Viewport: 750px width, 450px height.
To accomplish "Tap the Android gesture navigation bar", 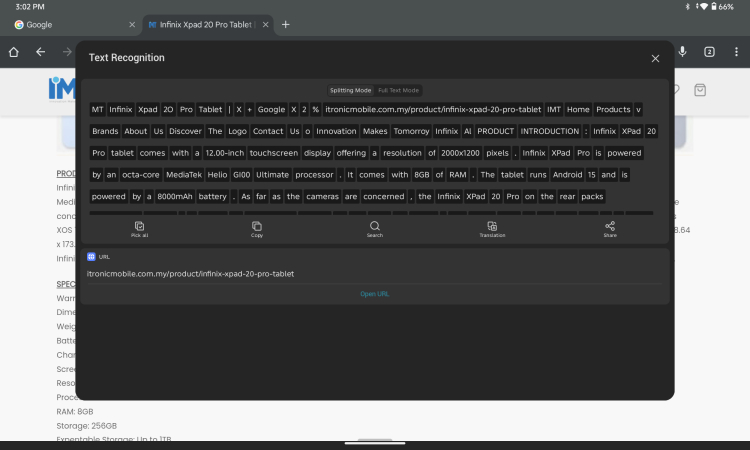I will pos(375,443).
